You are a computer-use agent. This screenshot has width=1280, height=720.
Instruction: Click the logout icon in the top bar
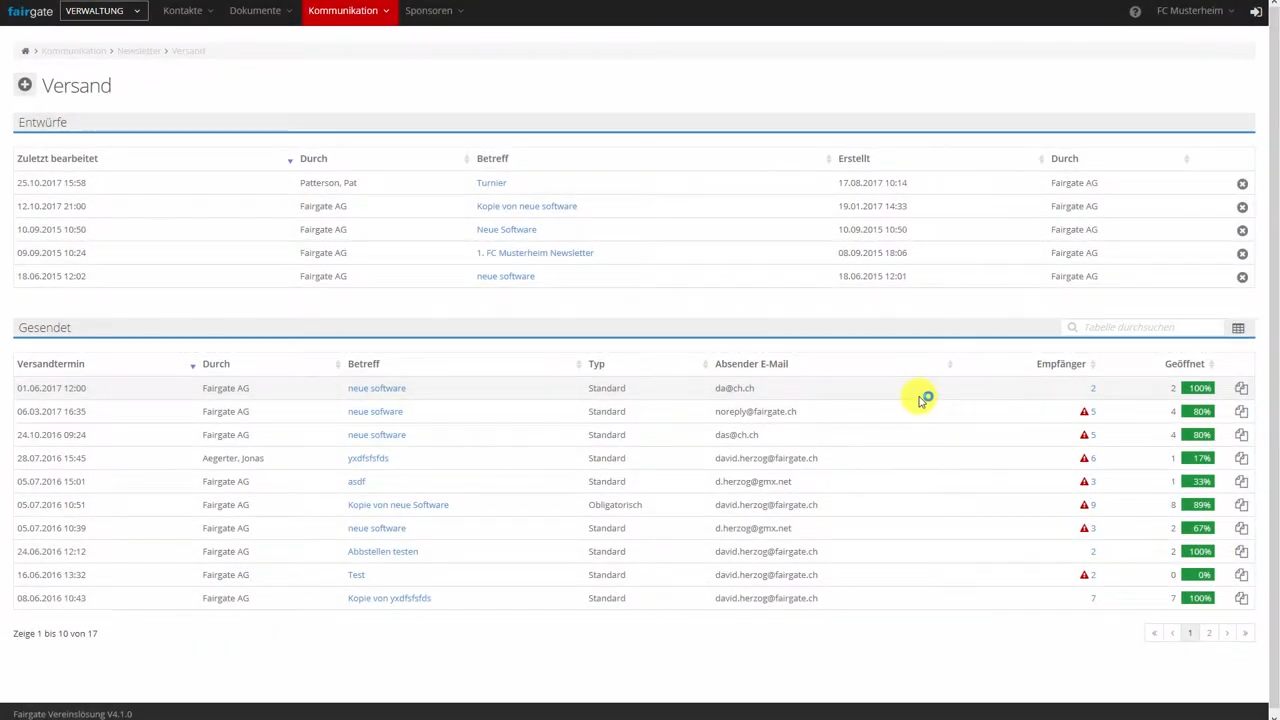[x=1256, y=11]
